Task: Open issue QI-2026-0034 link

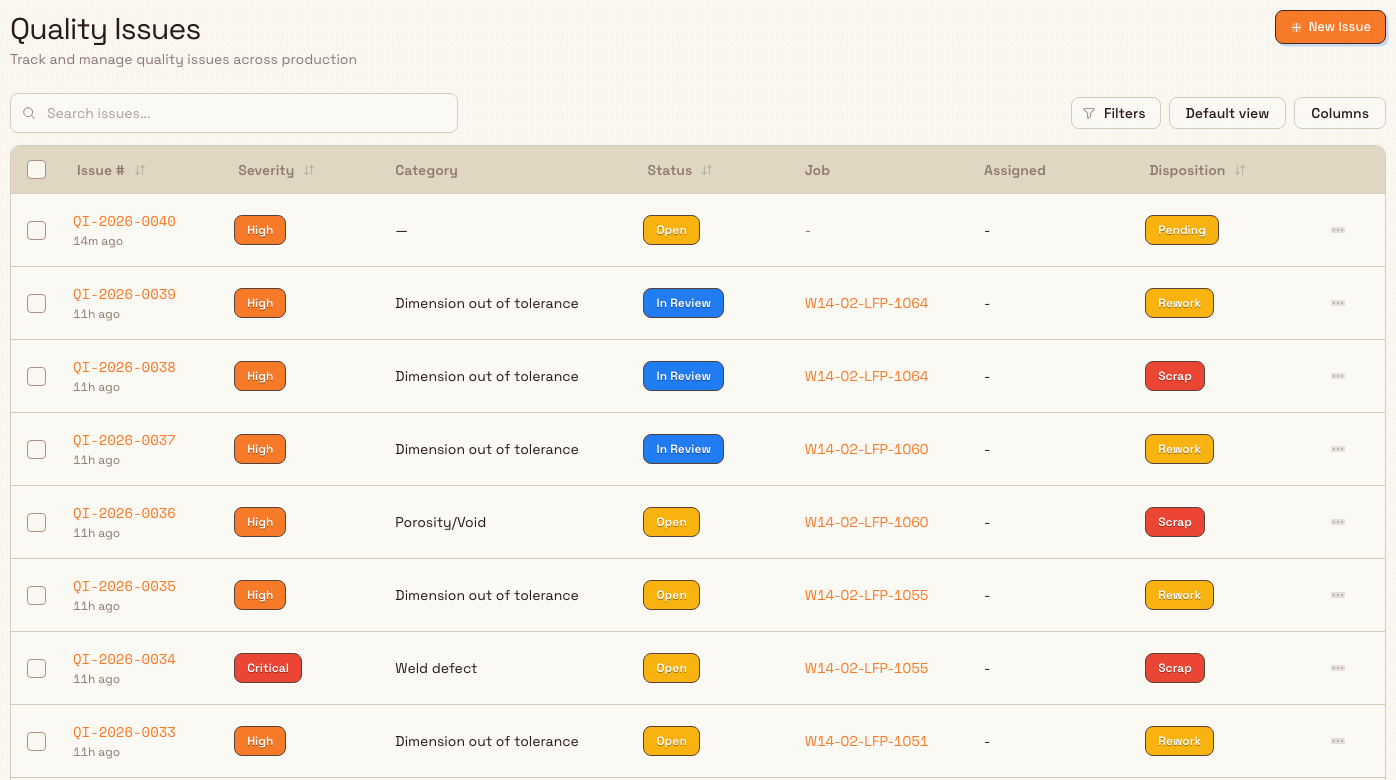Action: (x=124, y=659)
